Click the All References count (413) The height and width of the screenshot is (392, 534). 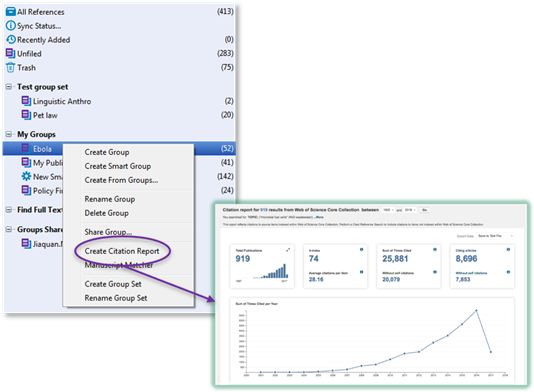225,11
